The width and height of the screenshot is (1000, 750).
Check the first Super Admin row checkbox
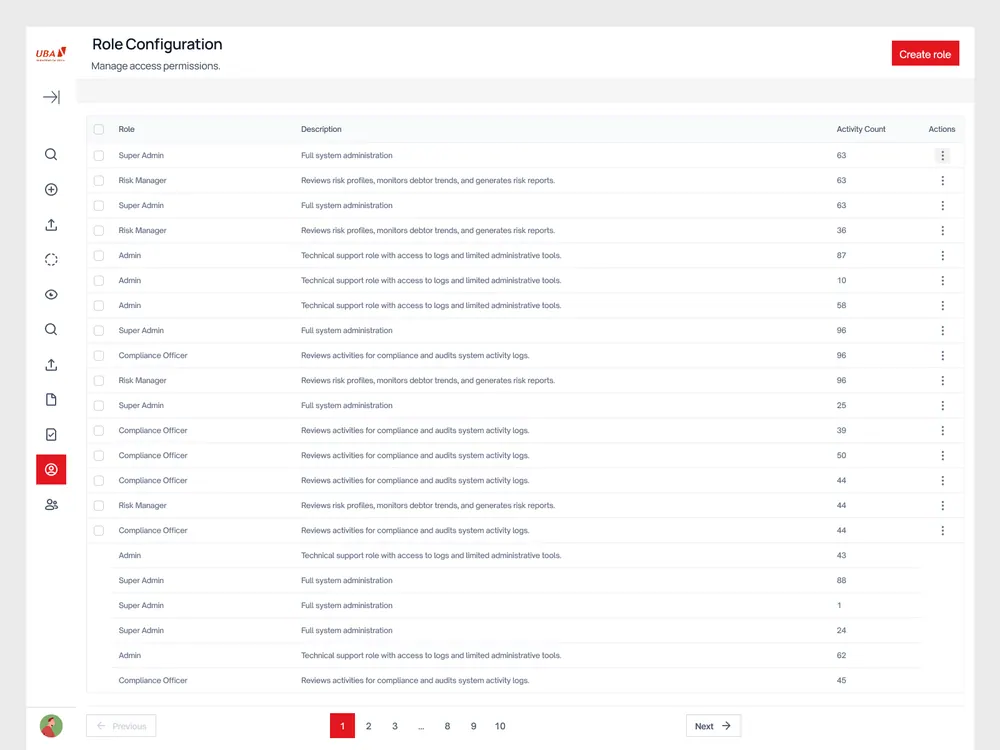99,155
